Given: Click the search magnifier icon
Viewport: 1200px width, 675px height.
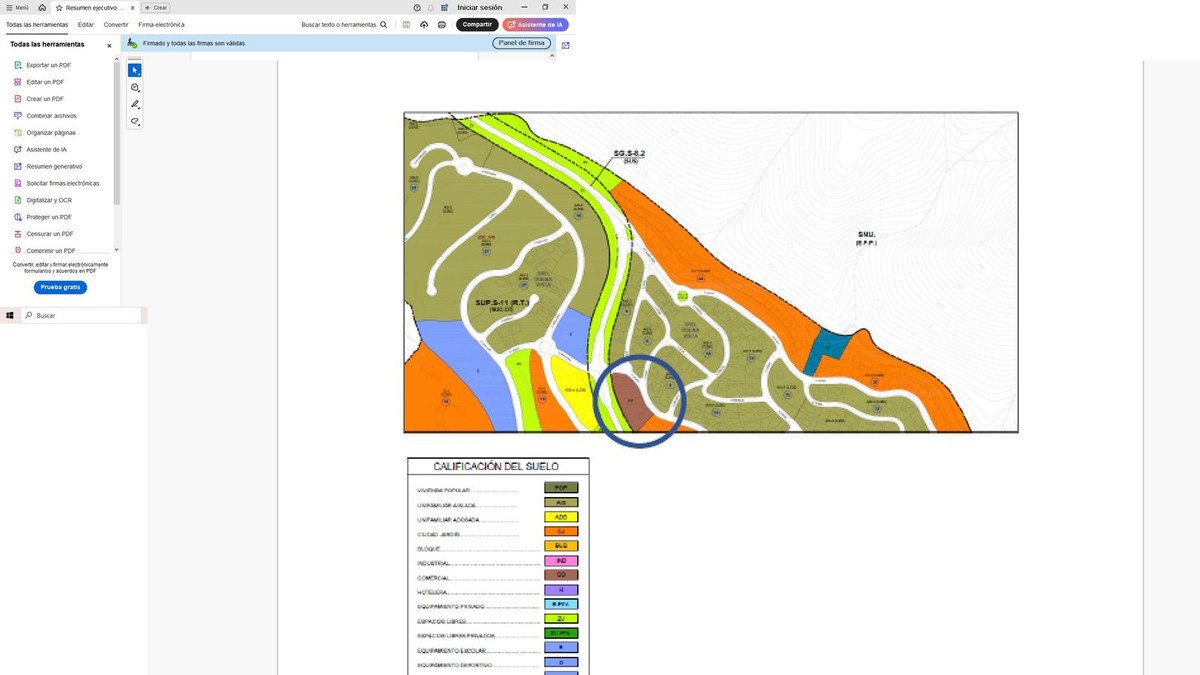Looking at the screenshot, I should point(384,24).
